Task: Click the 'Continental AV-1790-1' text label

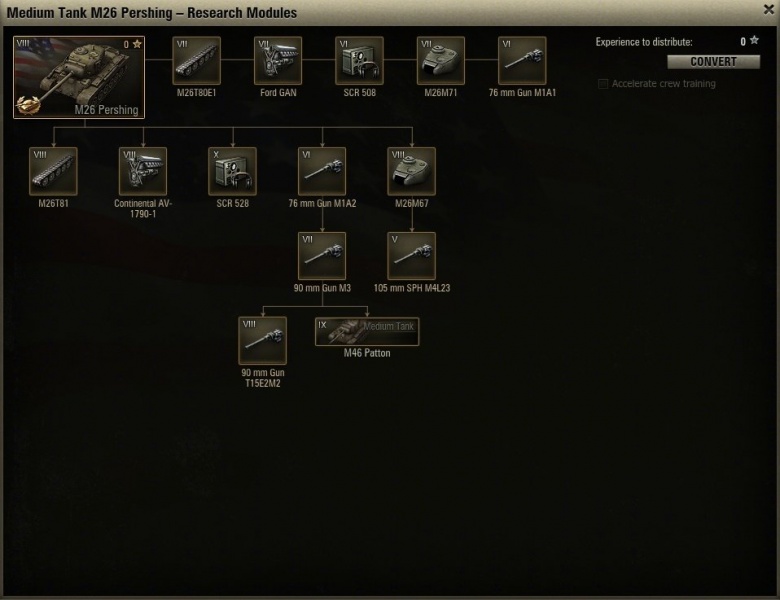Action: (x=143, y=208)
